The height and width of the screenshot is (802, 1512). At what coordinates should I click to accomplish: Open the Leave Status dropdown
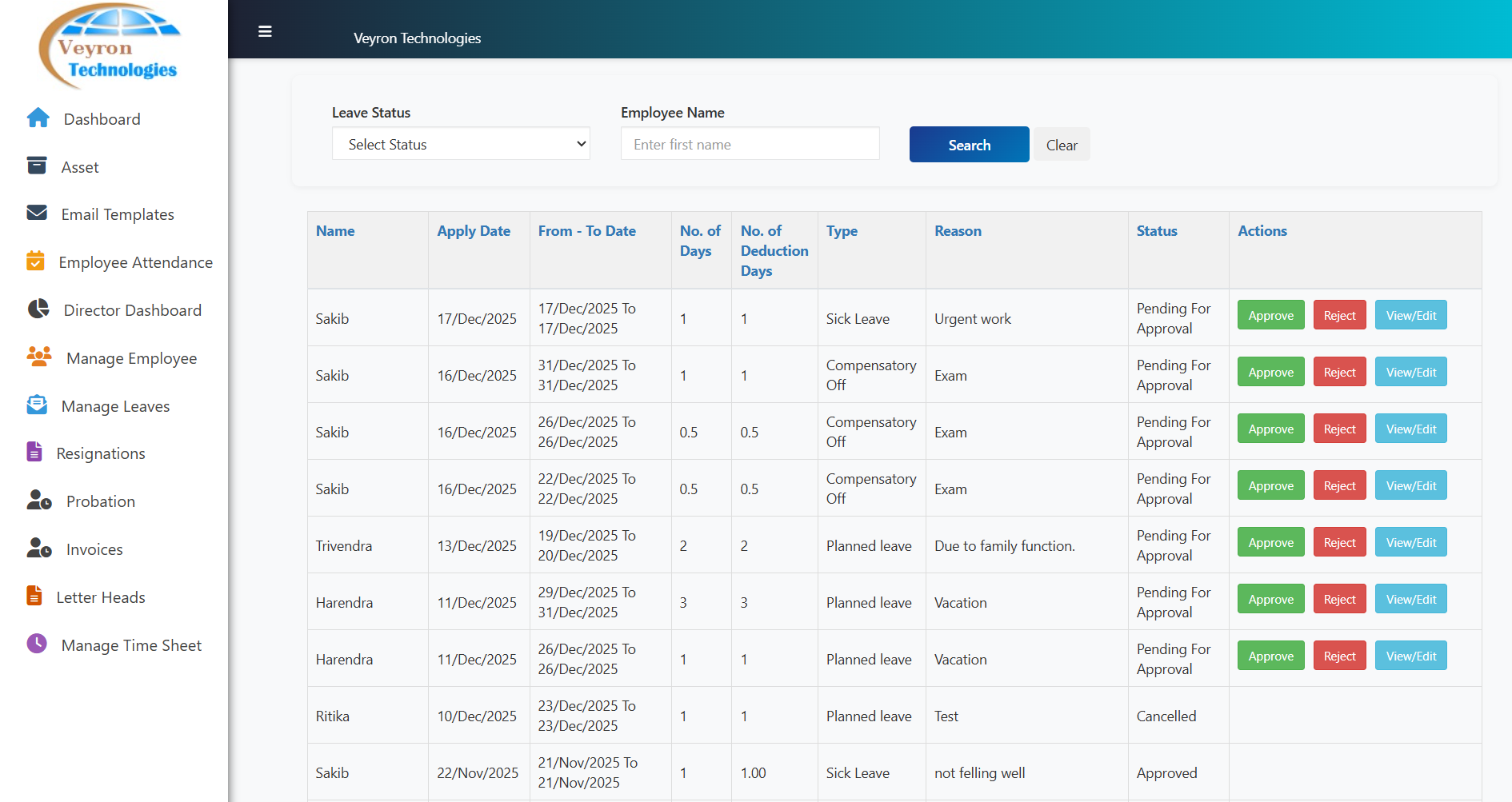coord(461,144)
